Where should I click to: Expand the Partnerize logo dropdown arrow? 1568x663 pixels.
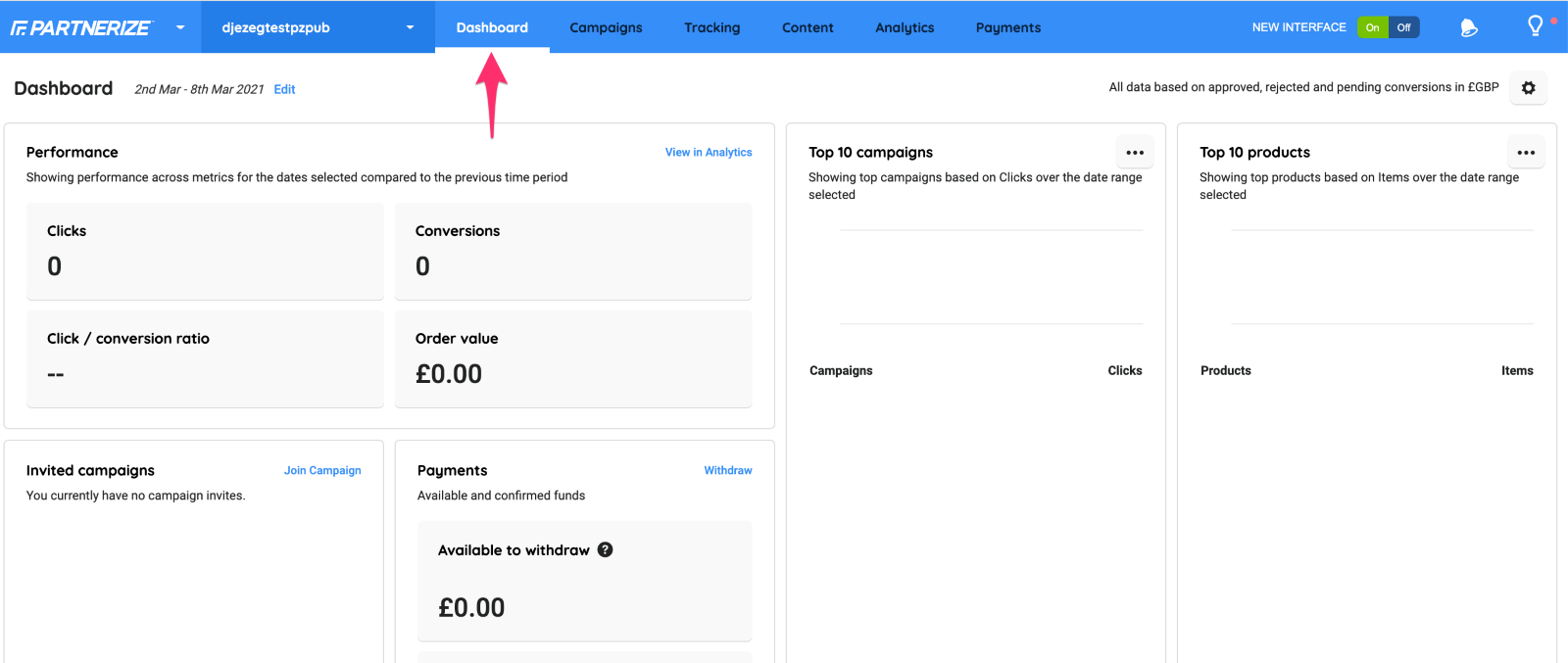(180, 27)
